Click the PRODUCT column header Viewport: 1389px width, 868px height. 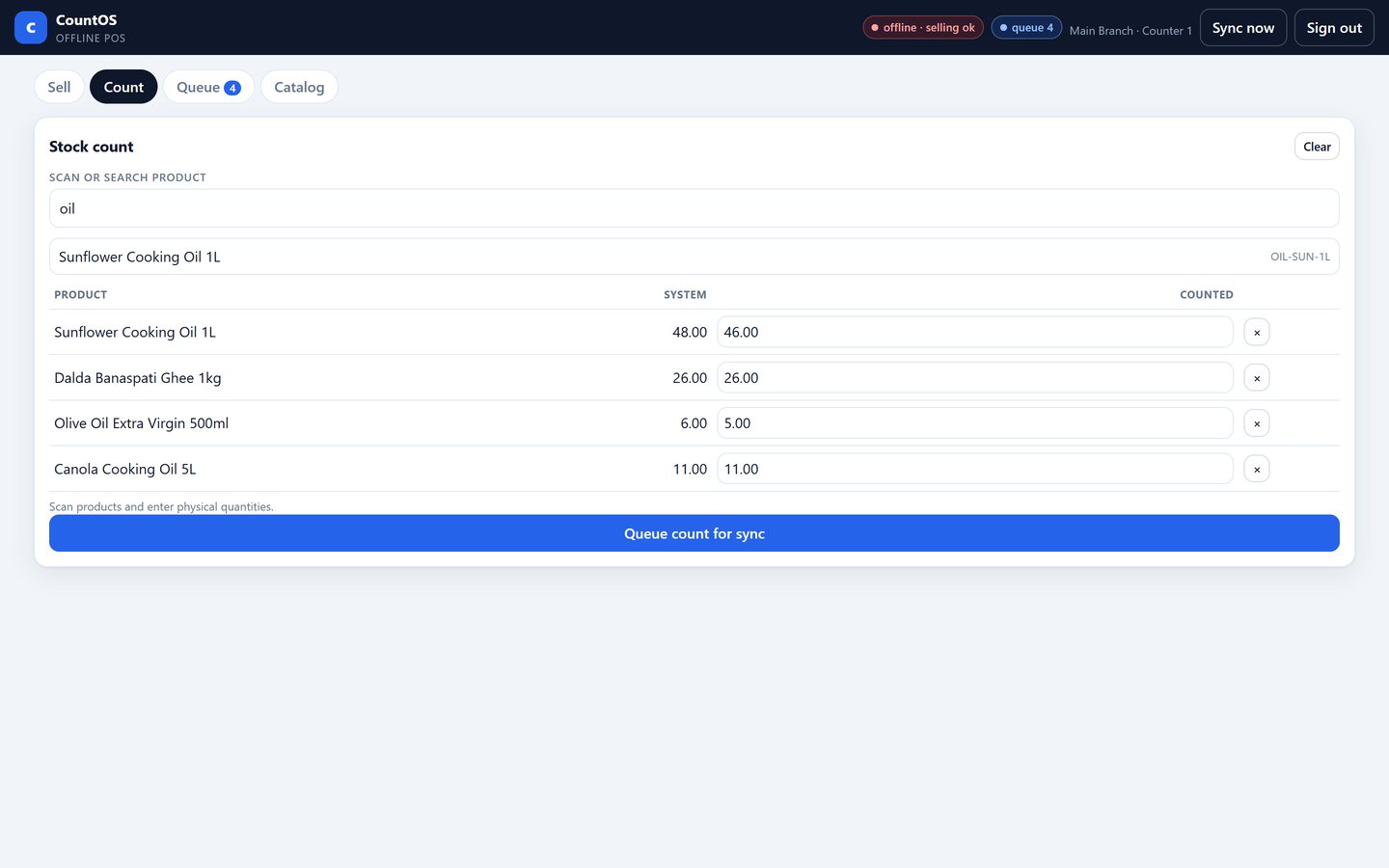(x=81, y=295)
